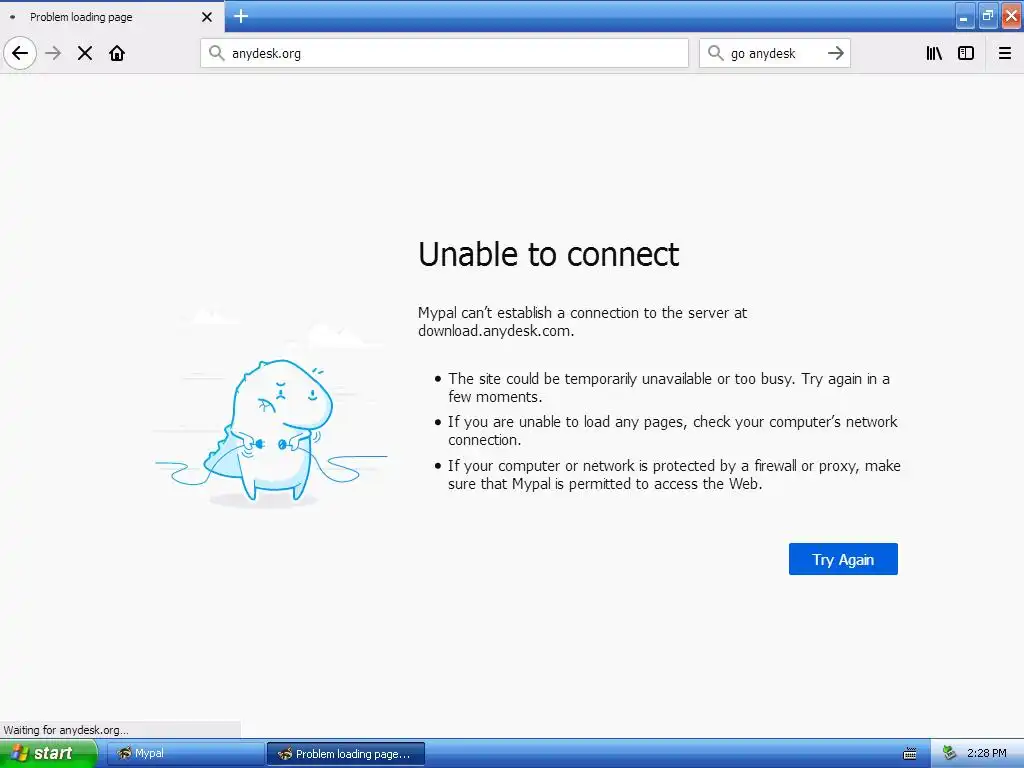The image size is (1024, 768).
Task: Click the 'temporarily unavailable' bullet text
Action: tap(669, 388)
